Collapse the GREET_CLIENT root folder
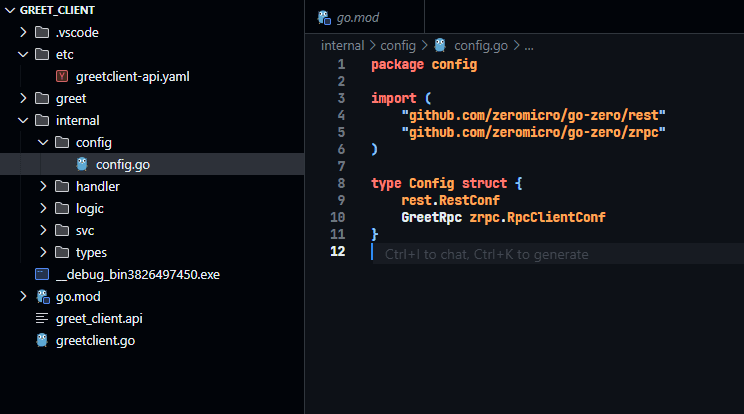The height and width of the screenshot is (414, 744). [10, 10]
